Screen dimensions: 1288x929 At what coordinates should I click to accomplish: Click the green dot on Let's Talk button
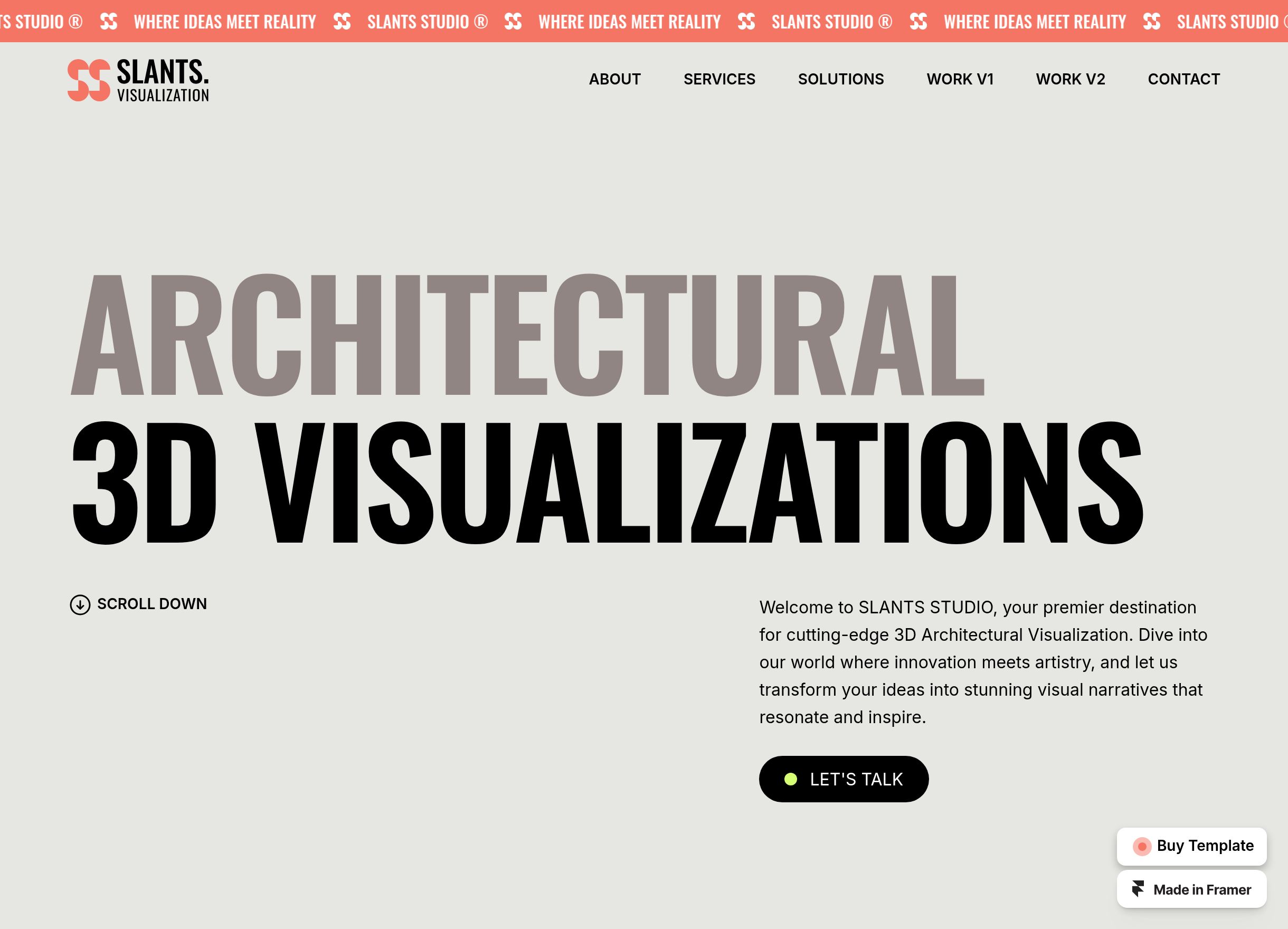pyautogui.click(x=791, y=779)
